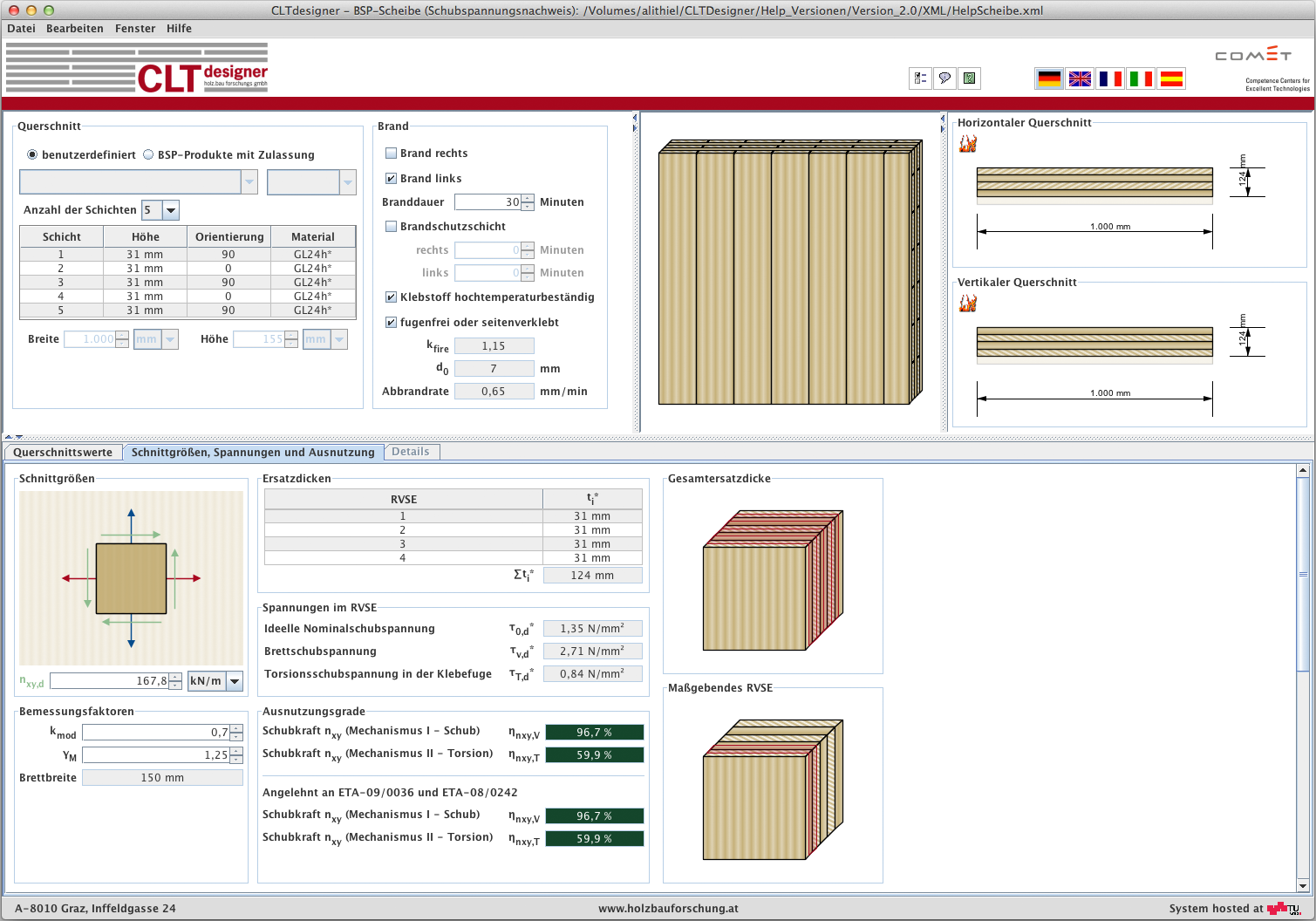1316x921 pixels.
Task: Click the fire icon in Horizontaler Querschnitt
Action: click(968, 144)
